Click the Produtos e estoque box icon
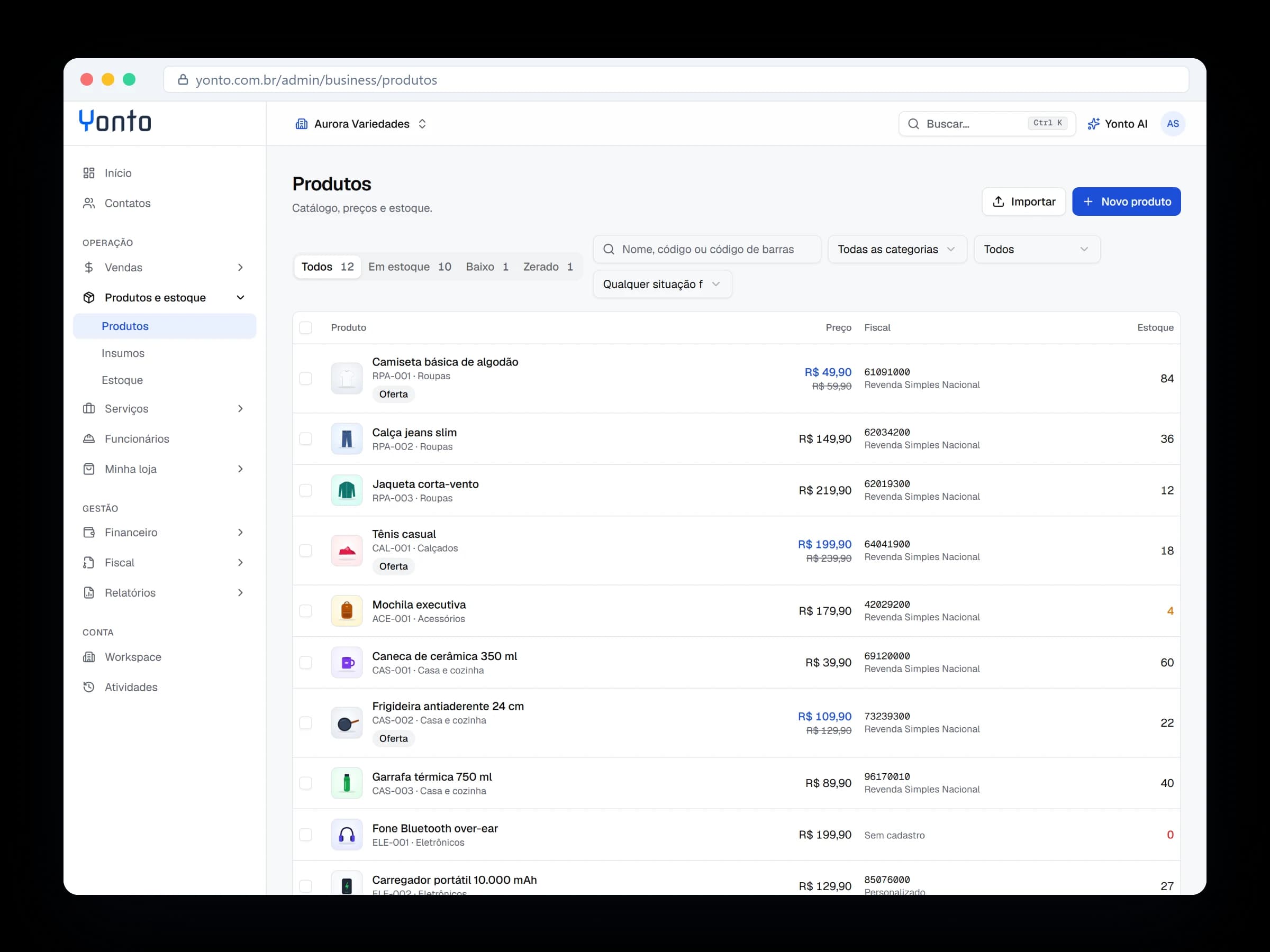Screen dimensions: 1270x952 88,297
